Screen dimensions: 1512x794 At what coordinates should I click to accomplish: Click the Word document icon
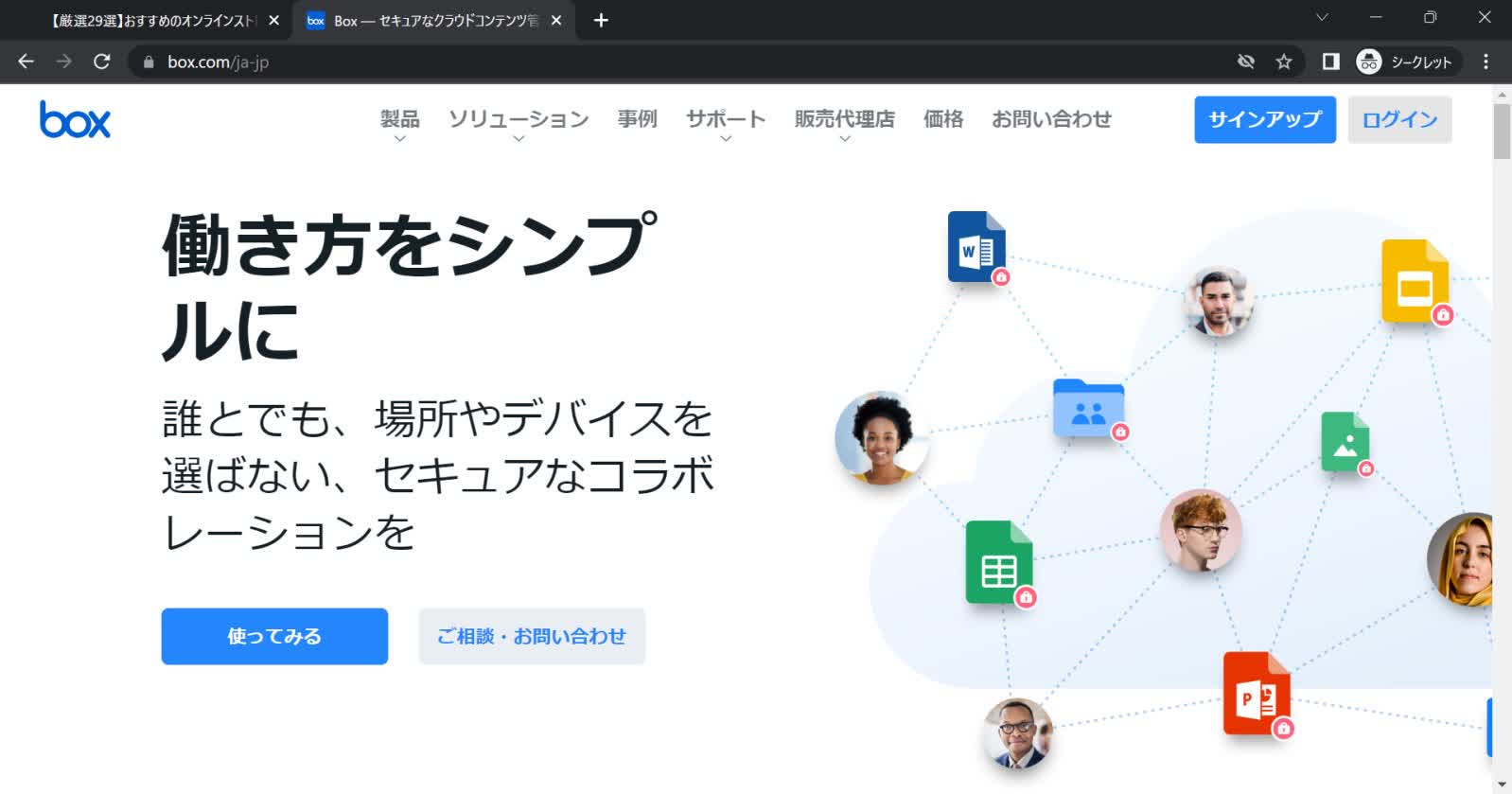point(977,247)
